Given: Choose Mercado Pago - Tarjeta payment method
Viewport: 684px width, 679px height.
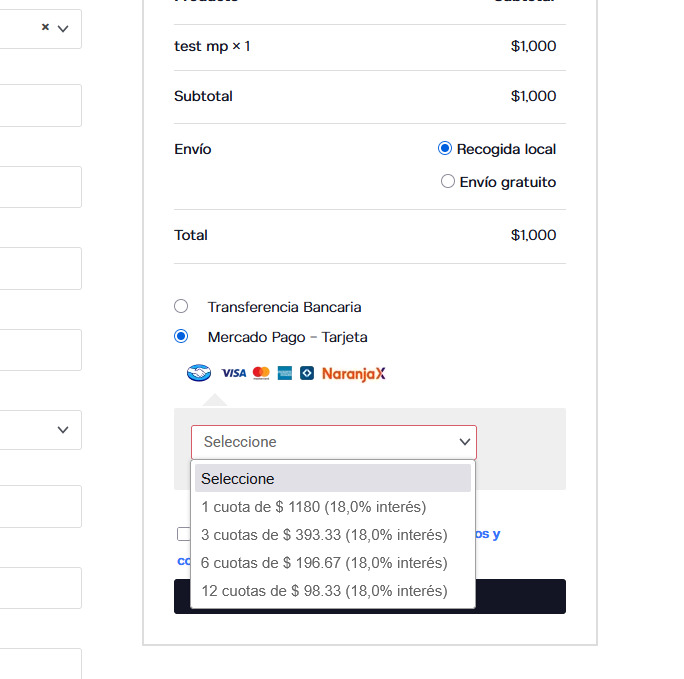Looking at the screenshot, I should click(181, 336).
